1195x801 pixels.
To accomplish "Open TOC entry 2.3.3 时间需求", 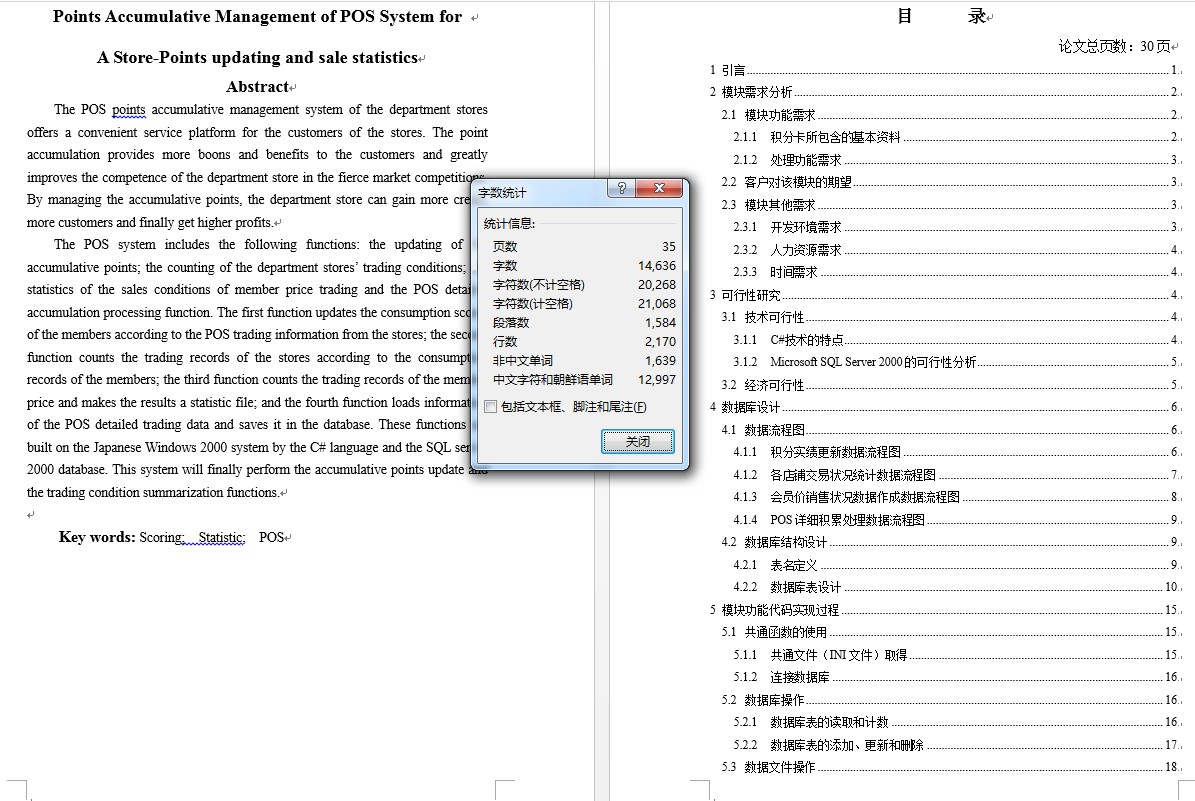I will click(x=956, y=272).
